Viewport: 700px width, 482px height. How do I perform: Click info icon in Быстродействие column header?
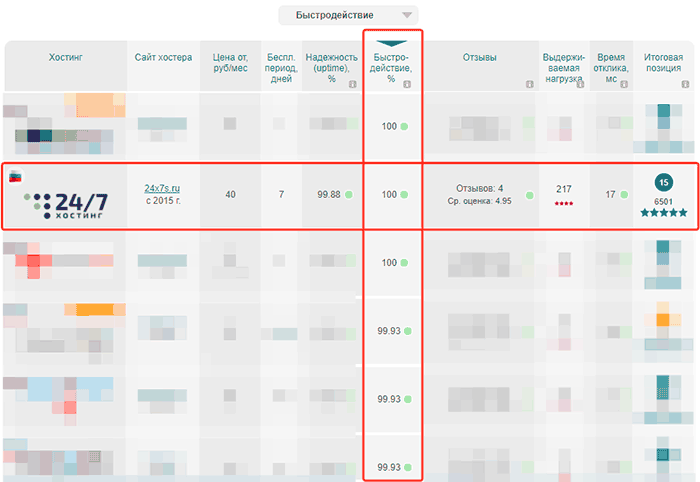pyautogui.click(x=407, y=84)
